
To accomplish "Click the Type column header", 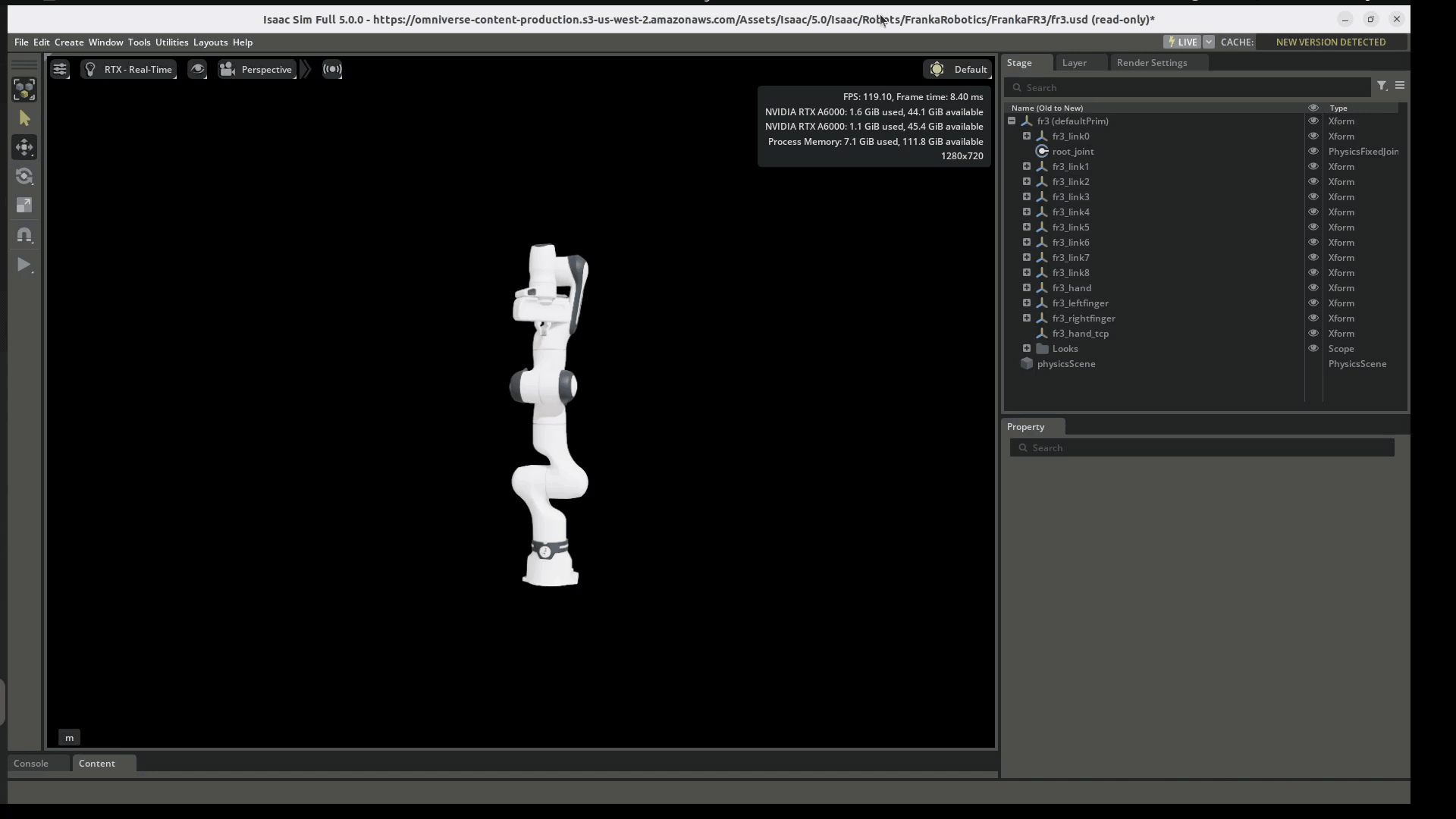I will coord(1338,108).
